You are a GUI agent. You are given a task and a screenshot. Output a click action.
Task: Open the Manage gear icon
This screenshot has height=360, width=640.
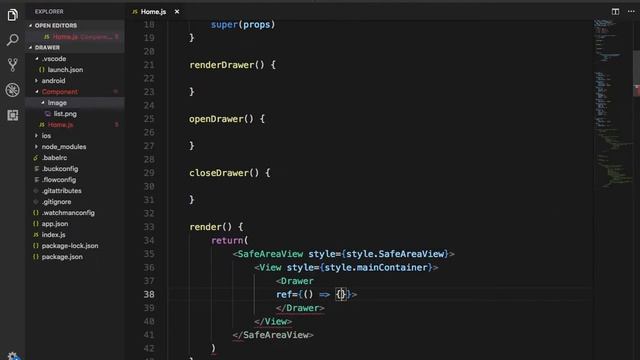[x=12, y=356]
